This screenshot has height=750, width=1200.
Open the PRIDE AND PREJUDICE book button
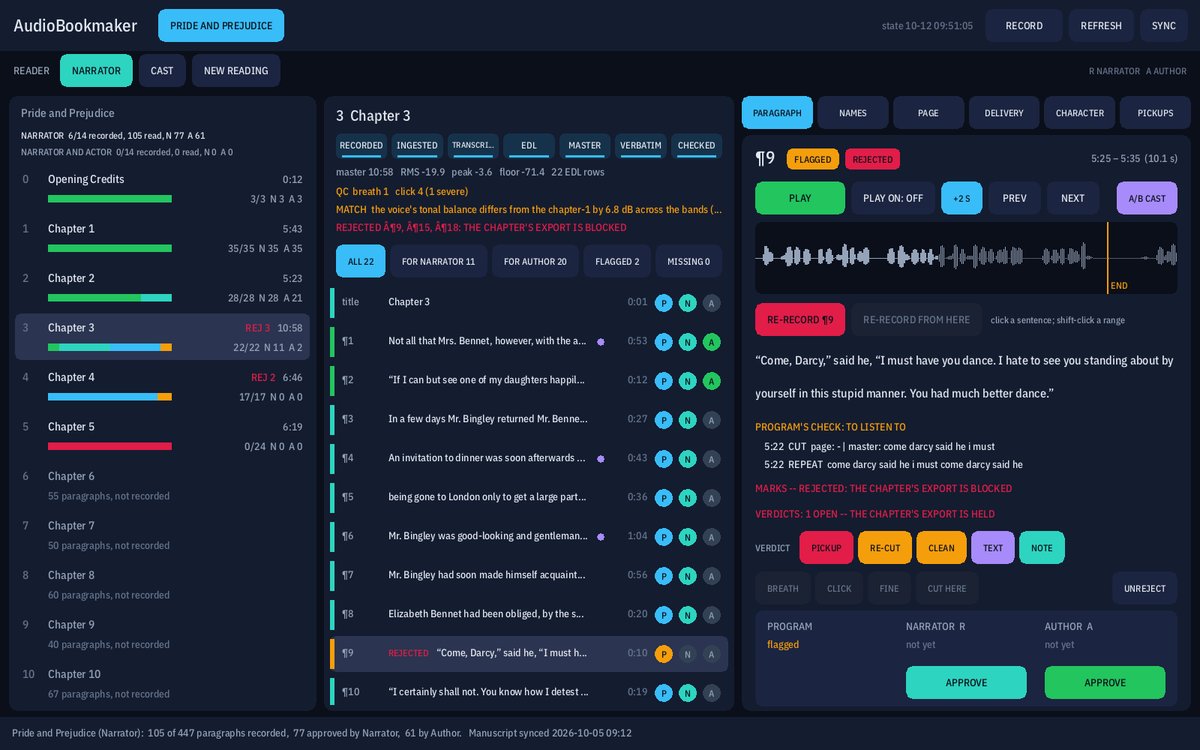[x=221, y=26]
